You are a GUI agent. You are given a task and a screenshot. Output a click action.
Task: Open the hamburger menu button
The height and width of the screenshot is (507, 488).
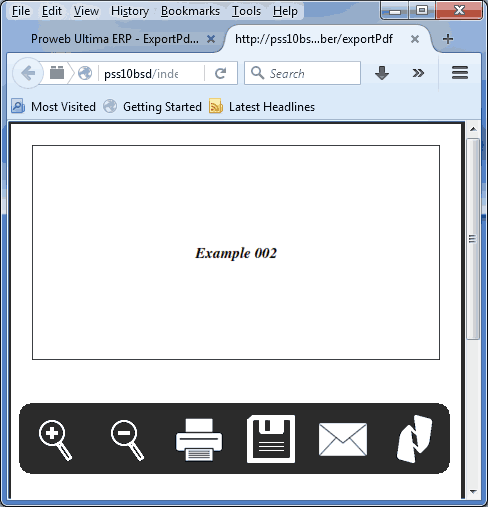click(460, 73)
